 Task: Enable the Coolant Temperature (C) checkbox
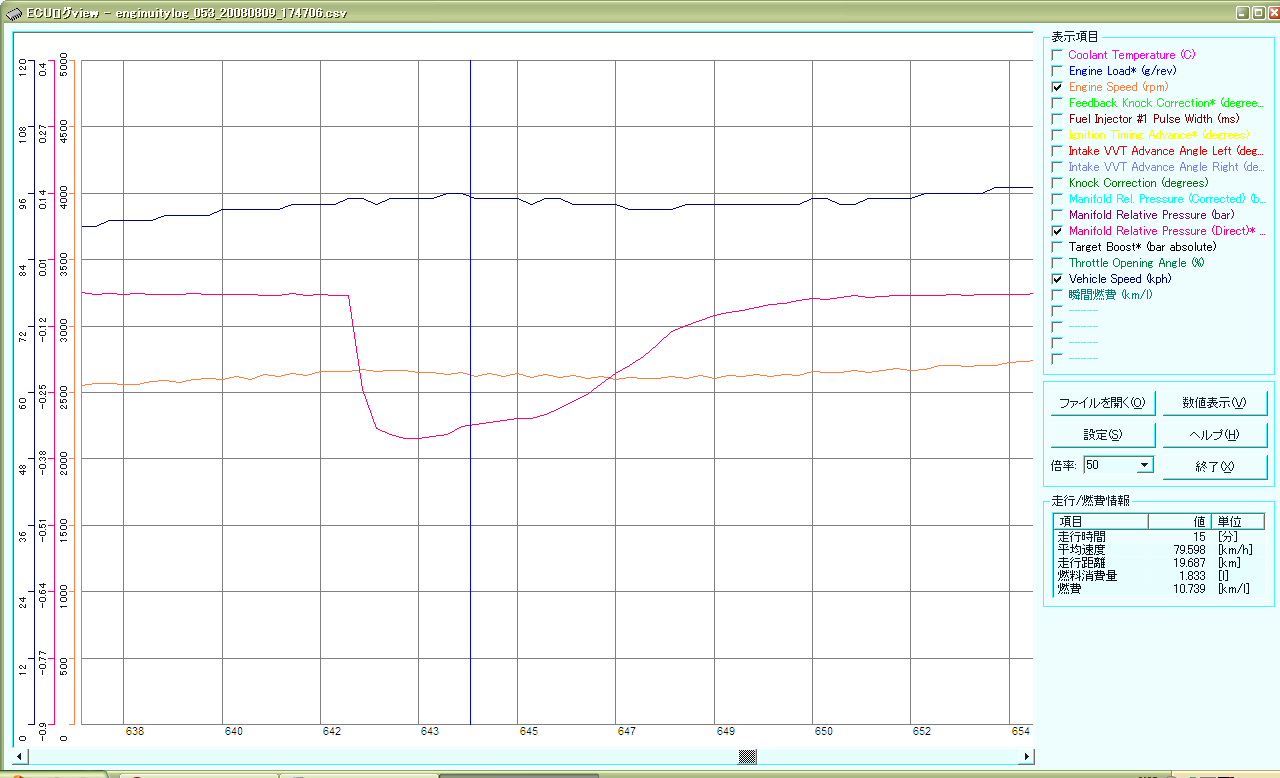[1057, 55]
